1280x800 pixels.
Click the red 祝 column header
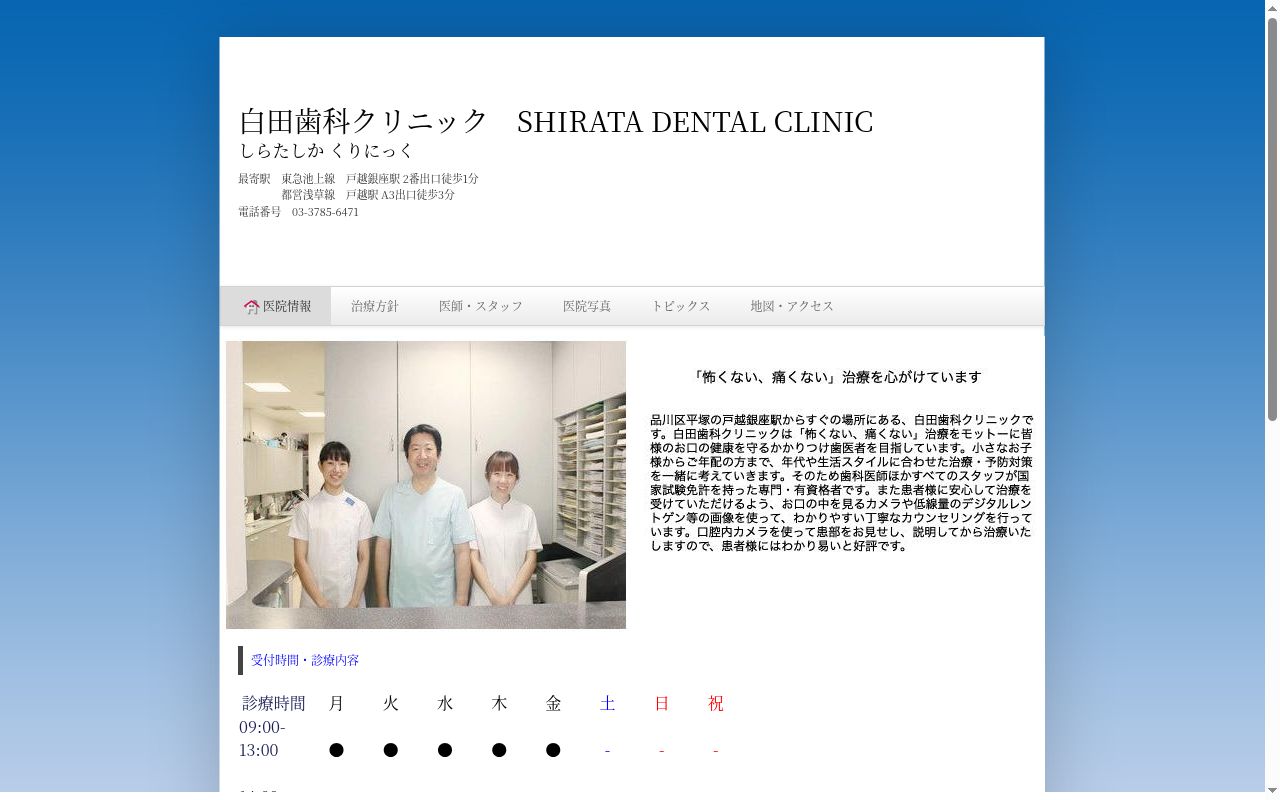[x=716, y=703]
